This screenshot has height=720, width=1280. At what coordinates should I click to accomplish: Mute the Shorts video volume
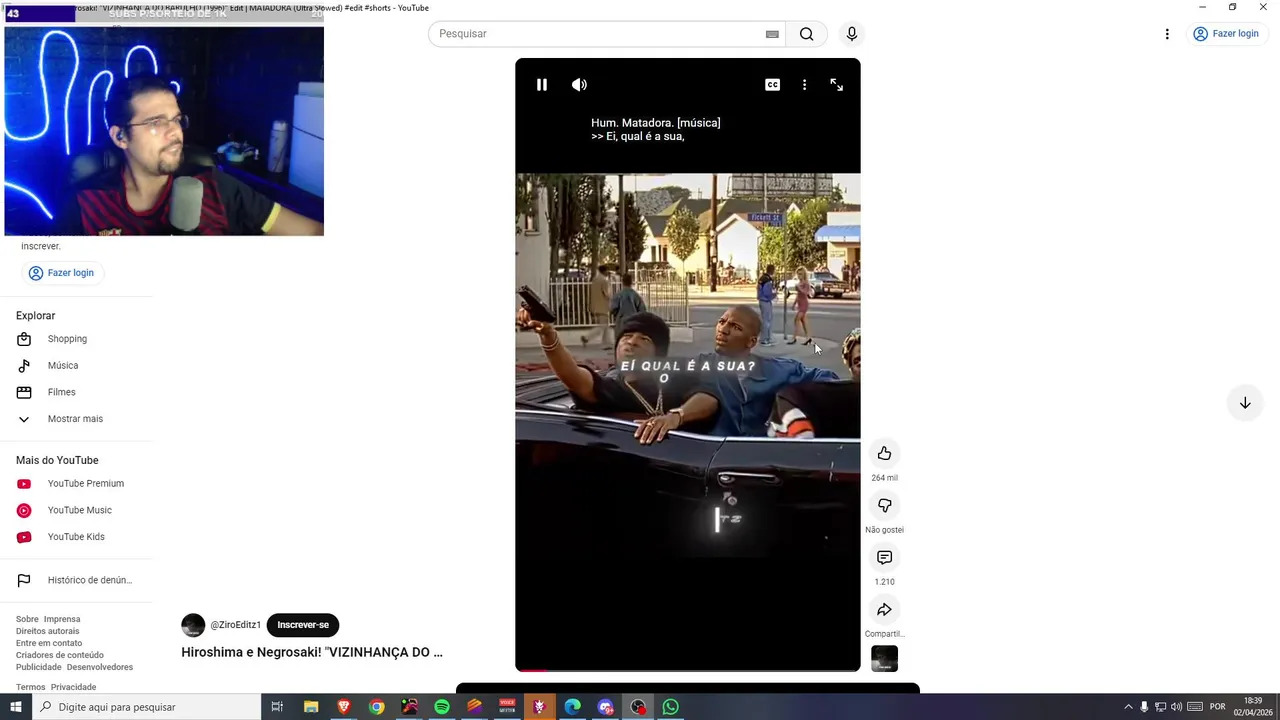coord(579,85)
